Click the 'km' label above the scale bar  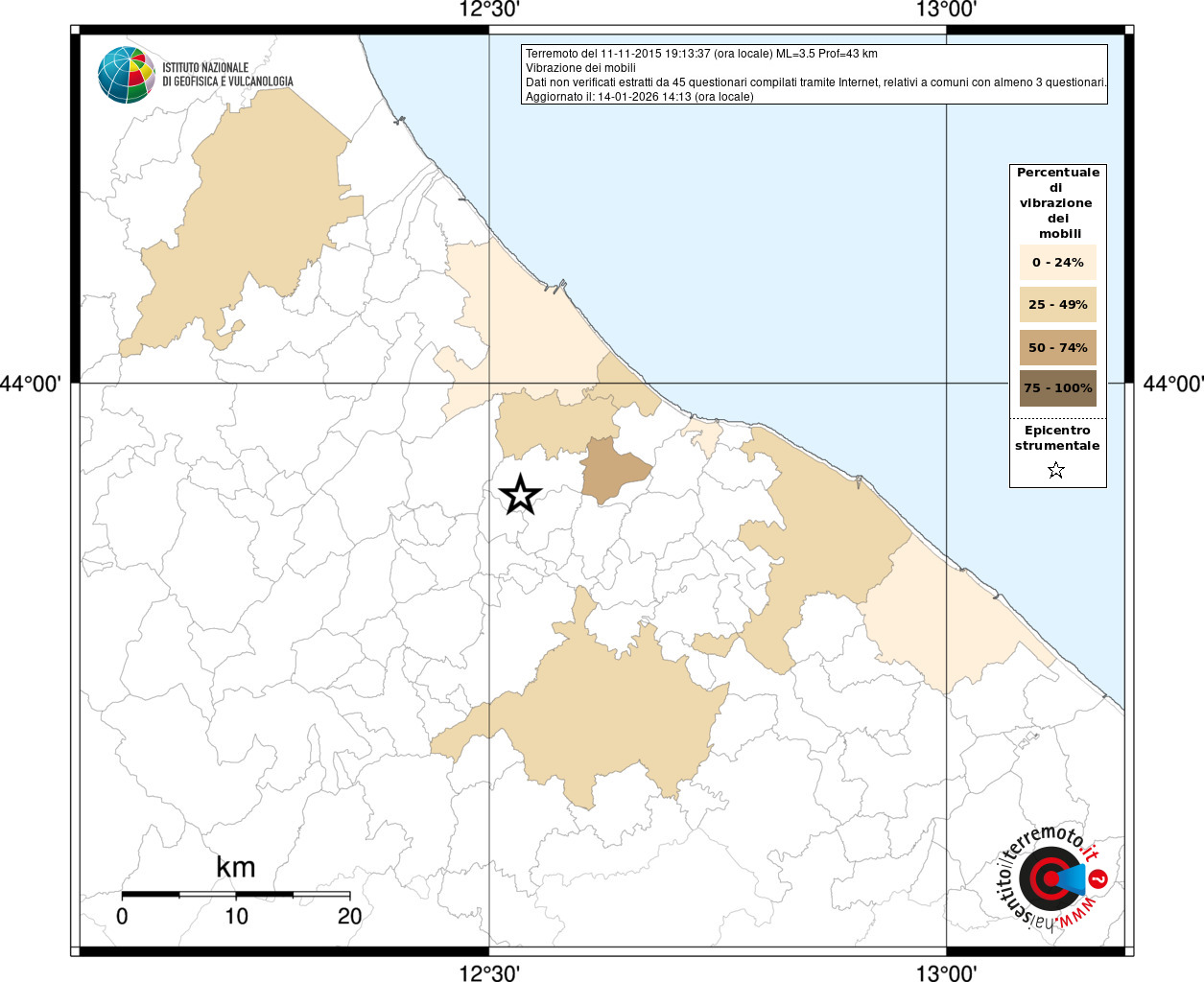[x=235, y=867]
